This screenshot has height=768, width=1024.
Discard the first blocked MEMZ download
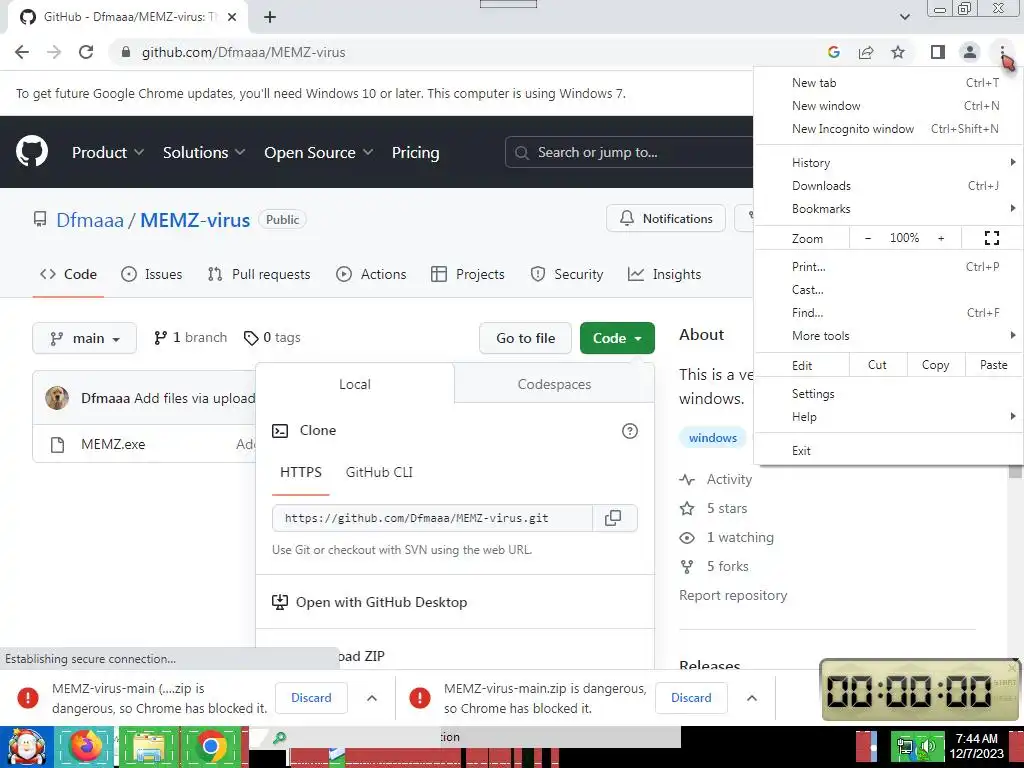(x=311, y=698)
